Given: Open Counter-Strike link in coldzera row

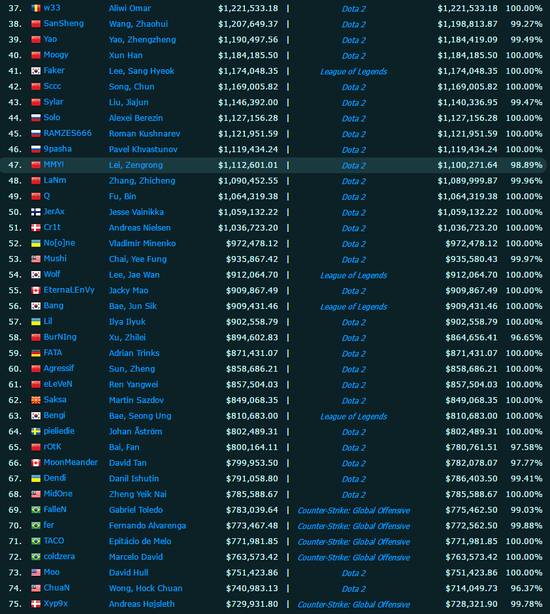Looking at the screenshot, I should pos(353,557).
